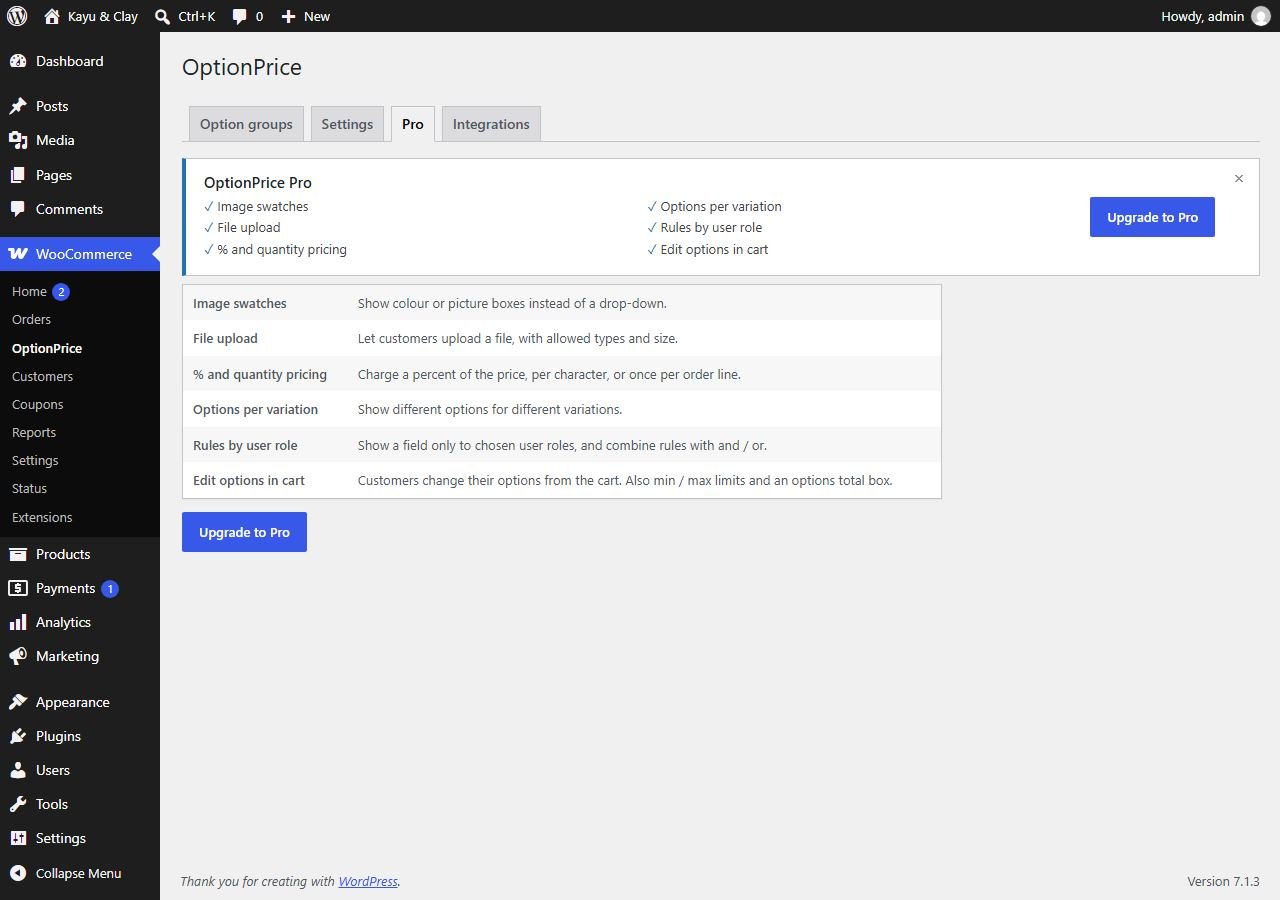Open WooCommerce Home submenu item
This screenshot has height=900, width=1280.
point(29,291)
